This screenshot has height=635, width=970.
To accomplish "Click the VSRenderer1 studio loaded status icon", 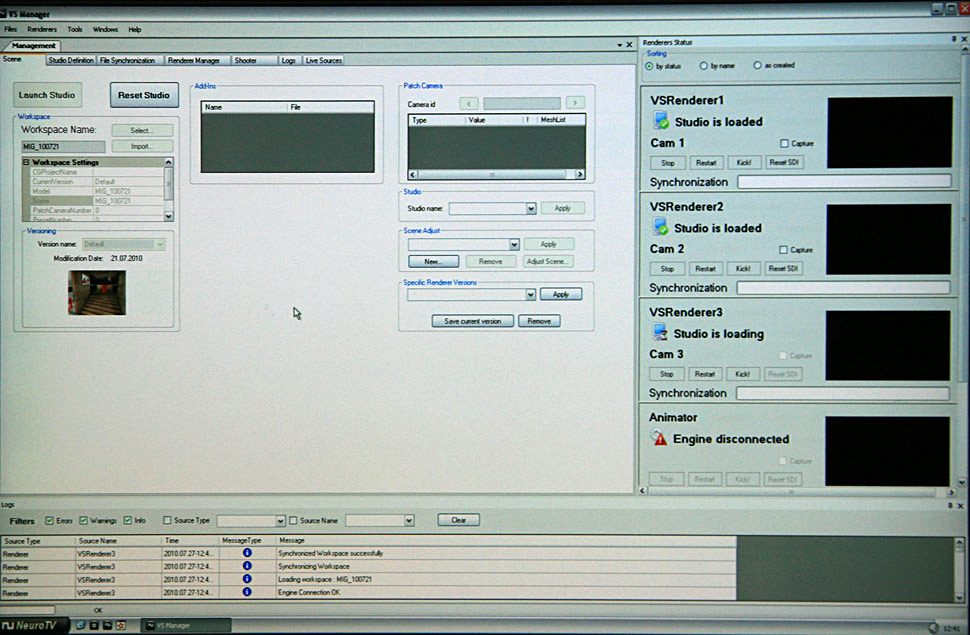I will (660, 121).
